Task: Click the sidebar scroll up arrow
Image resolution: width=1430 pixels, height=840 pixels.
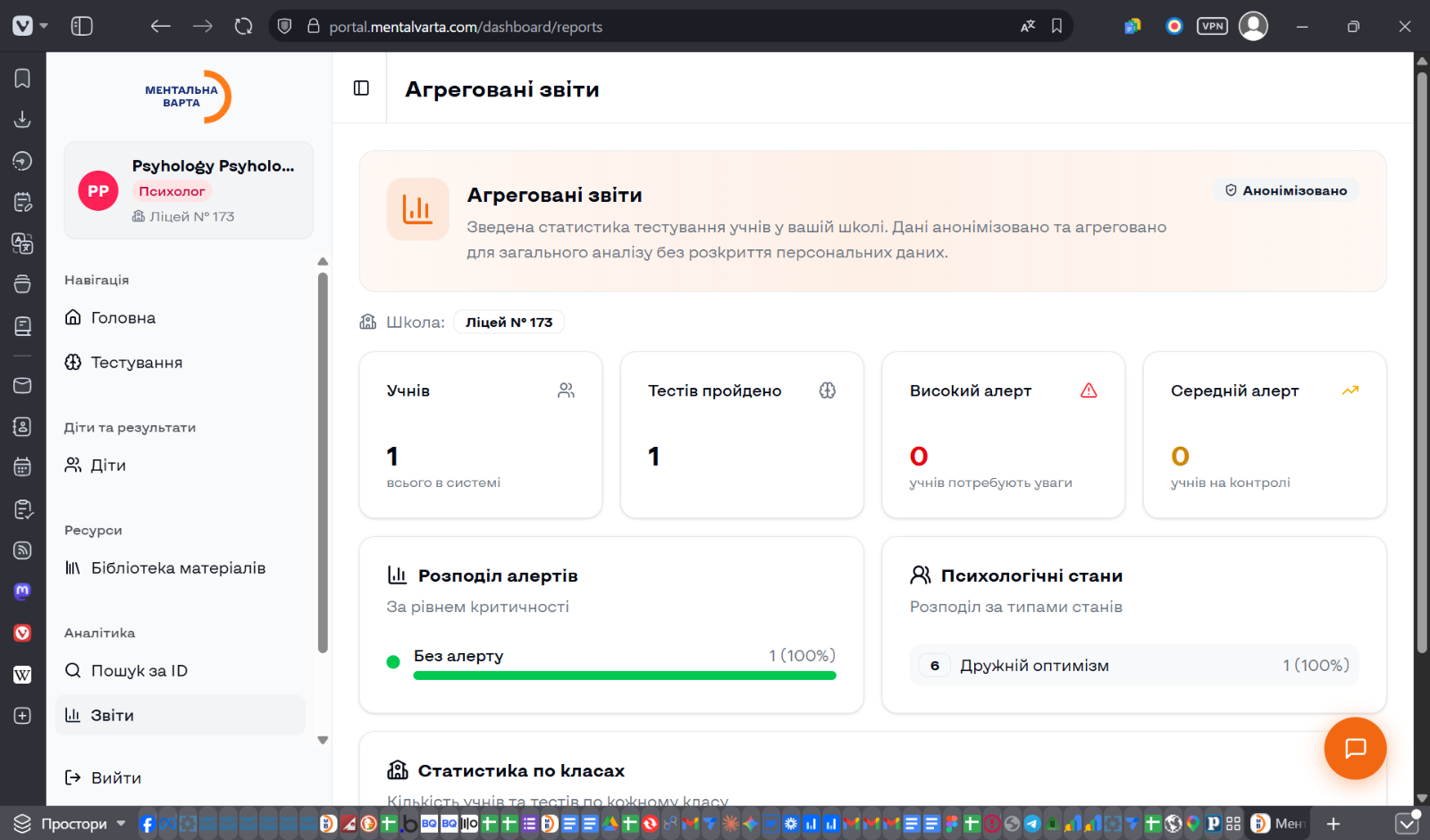Action: (323, 262)
